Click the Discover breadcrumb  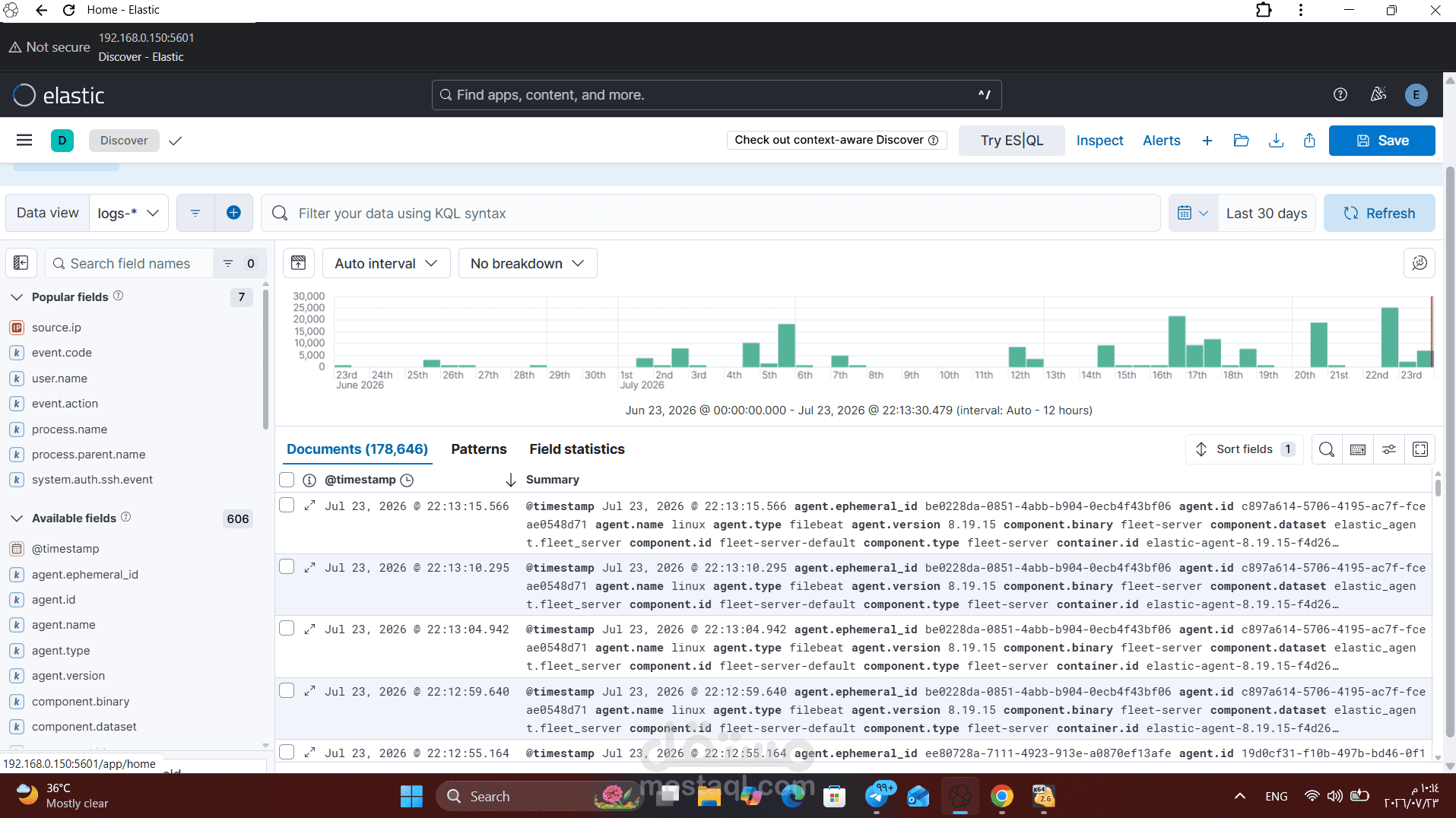124,140
